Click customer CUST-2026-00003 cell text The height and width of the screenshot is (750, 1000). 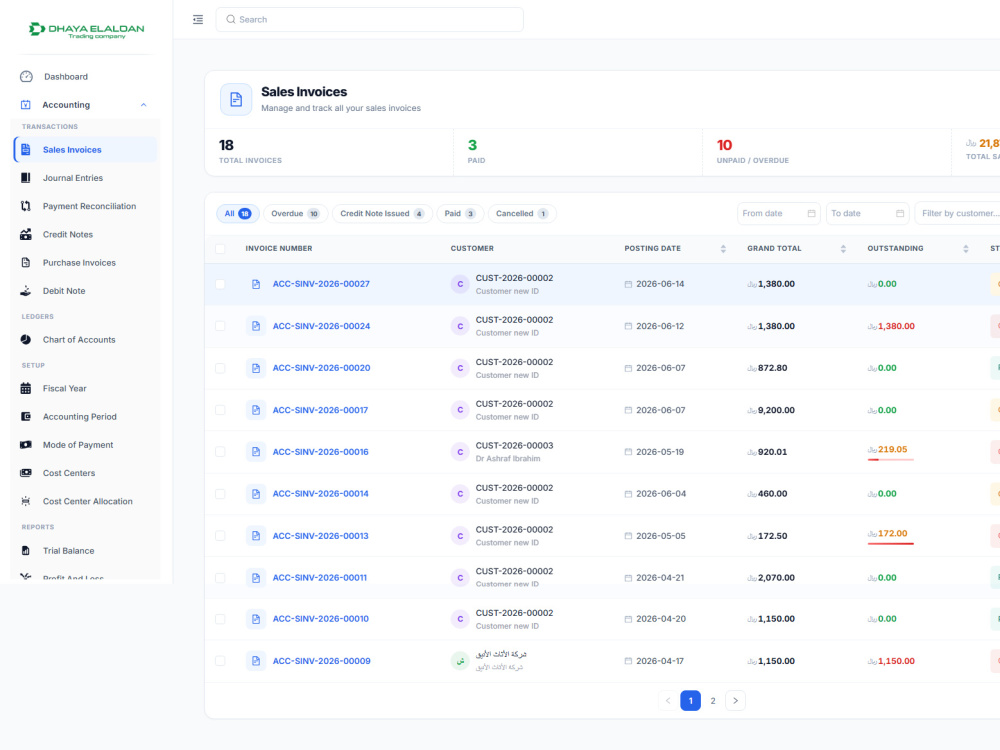coord(515,446)
